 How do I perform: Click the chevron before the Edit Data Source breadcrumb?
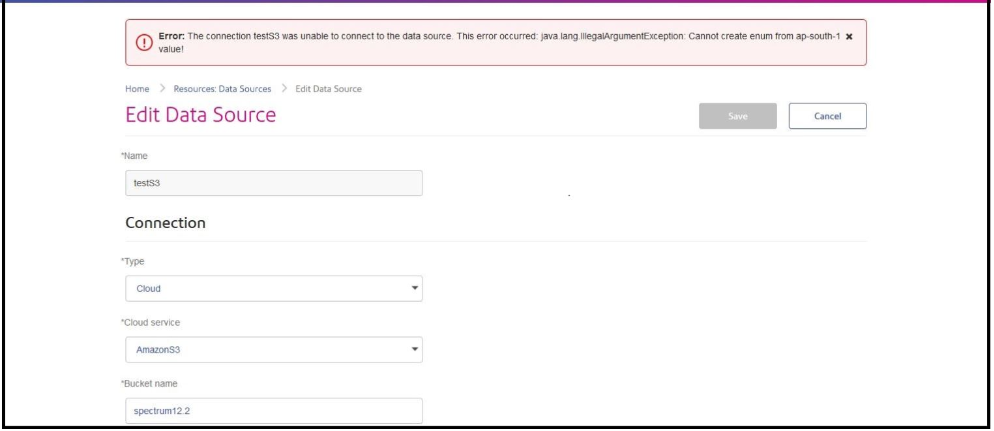click(283, 89)
